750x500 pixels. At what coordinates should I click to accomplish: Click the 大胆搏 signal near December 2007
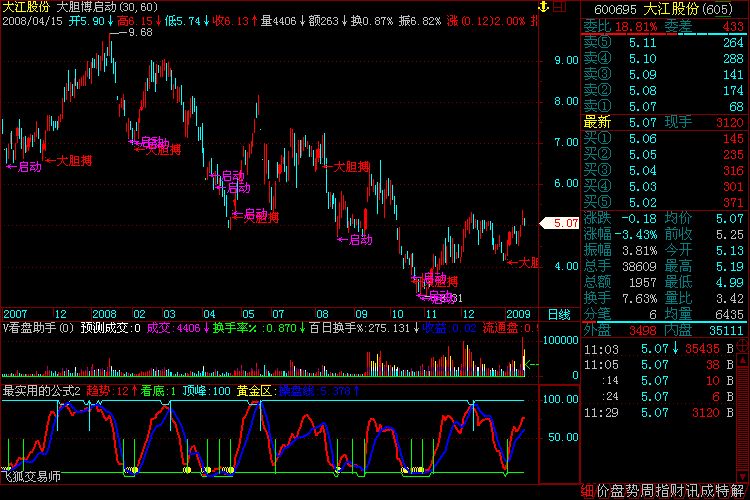(x=68, y=161)
